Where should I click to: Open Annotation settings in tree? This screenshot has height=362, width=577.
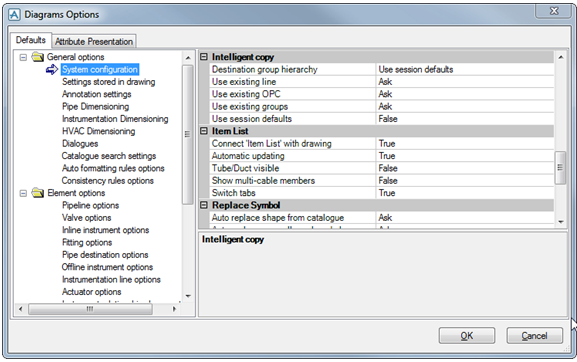click(97, 94)
